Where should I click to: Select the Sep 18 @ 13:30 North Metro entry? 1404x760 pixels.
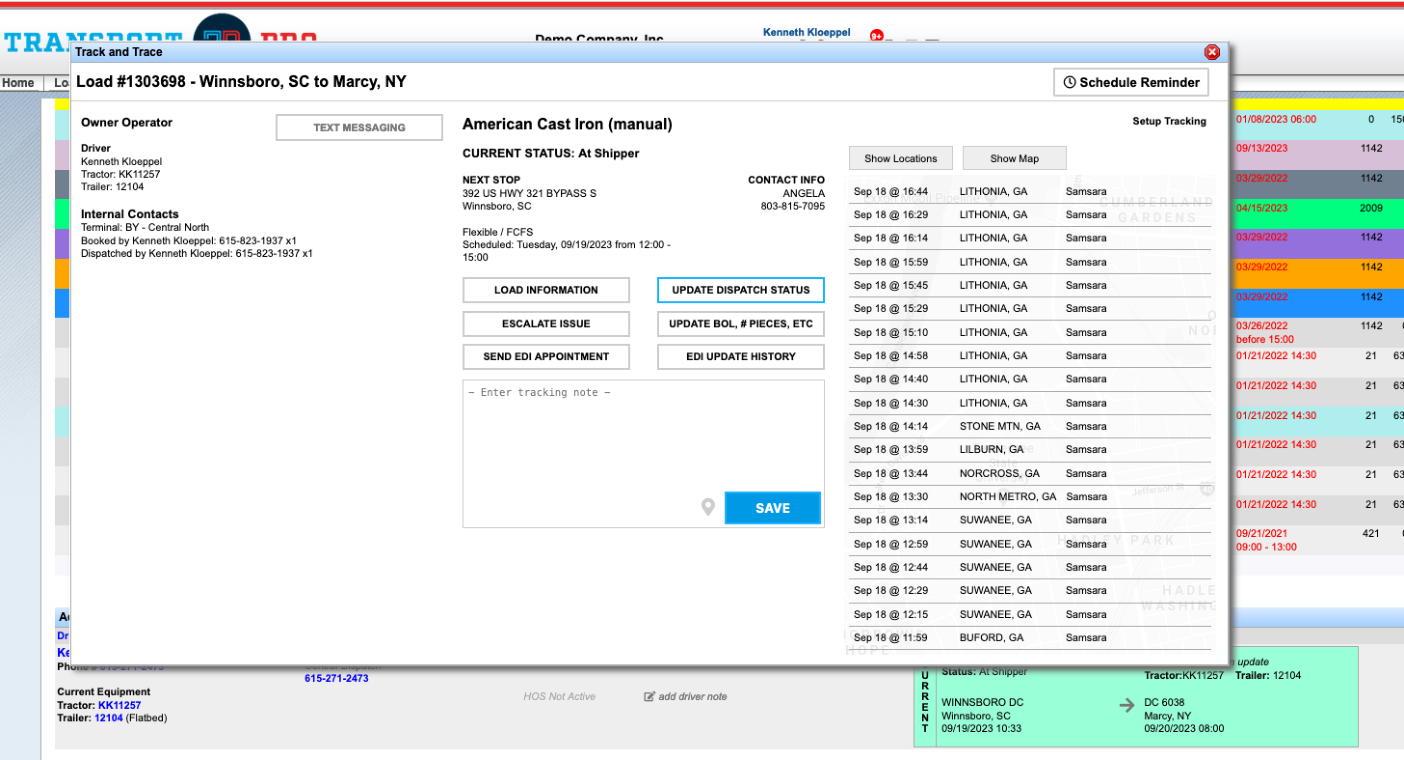(1030, 496)
